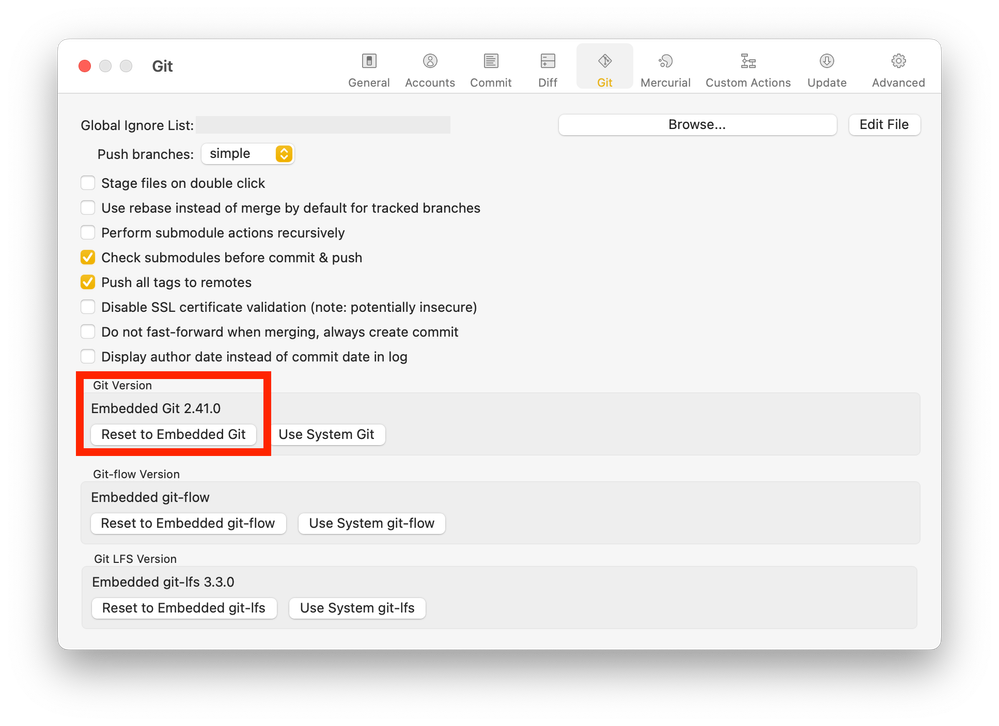Open the Commit preferences icon
This screenshot has width=999, height=726.
(491, 61)
